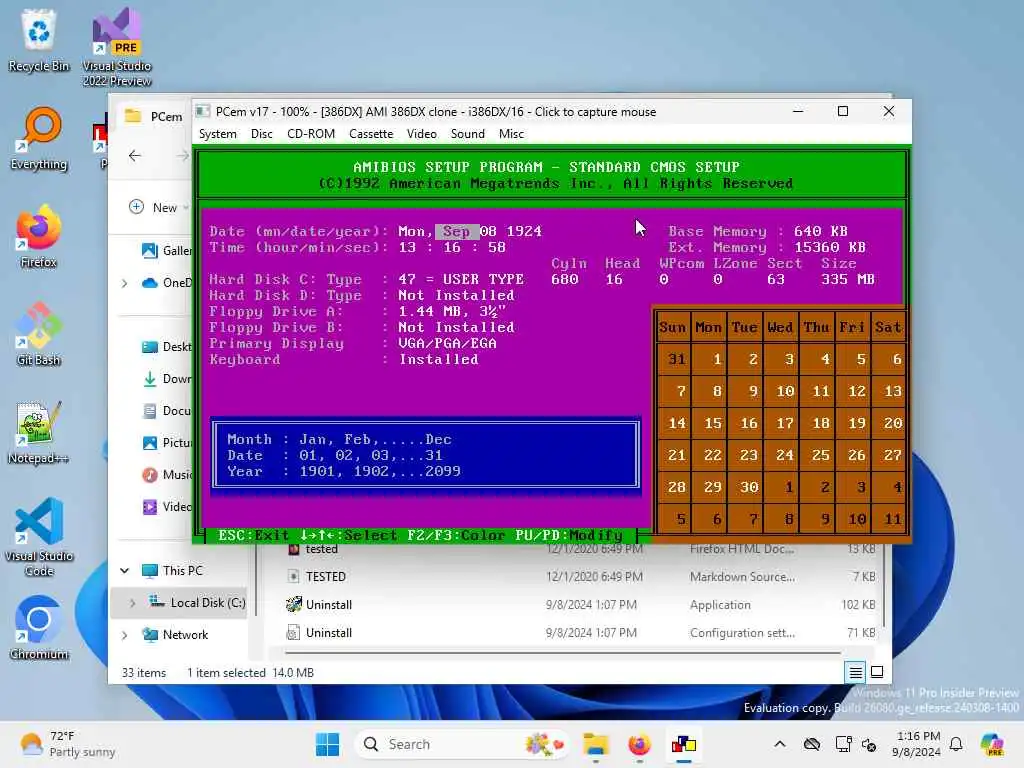Go back in File Explorer
The width and height of the screenshot is (1024, 768).
[135, 155]
